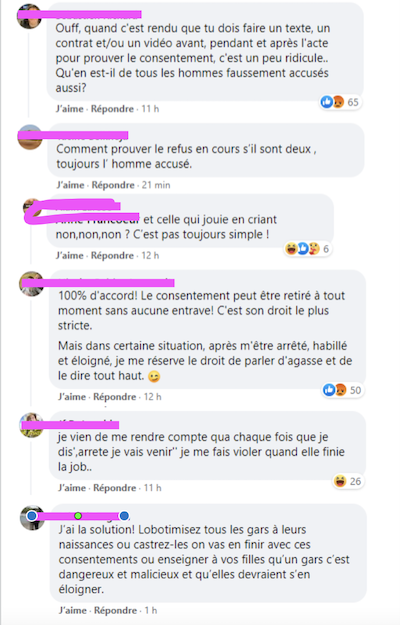Open the avatar beside 'J'ai la solution' comment
This screenshot has height=625, width=400.
pyautogui.click(x=33, y=518)
